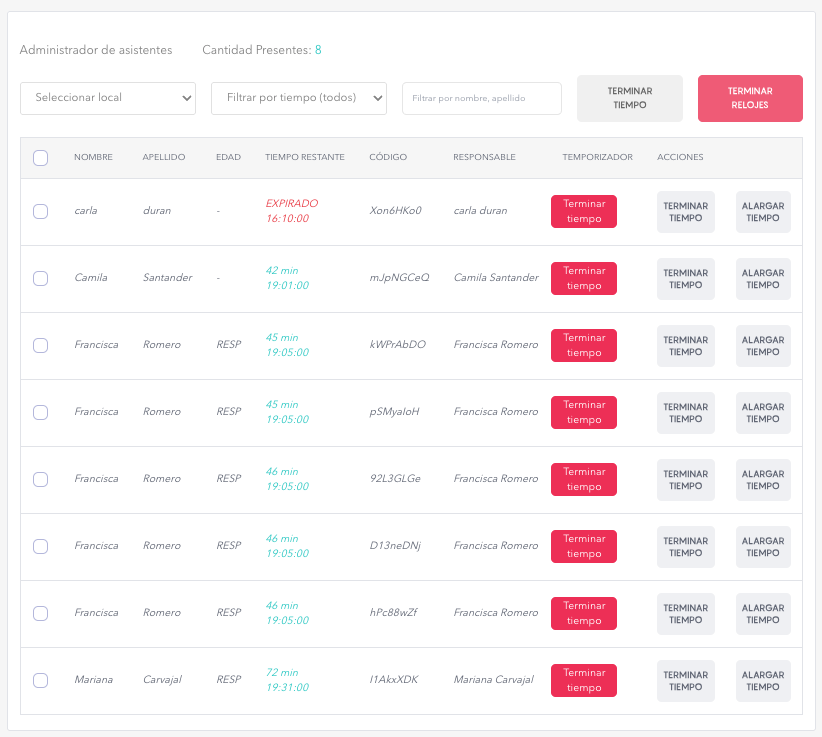The width and height of the screenshot is (822, 737).
Task: Focus the filter by nombre, apellido field
Action: click(x=482, y=98)
